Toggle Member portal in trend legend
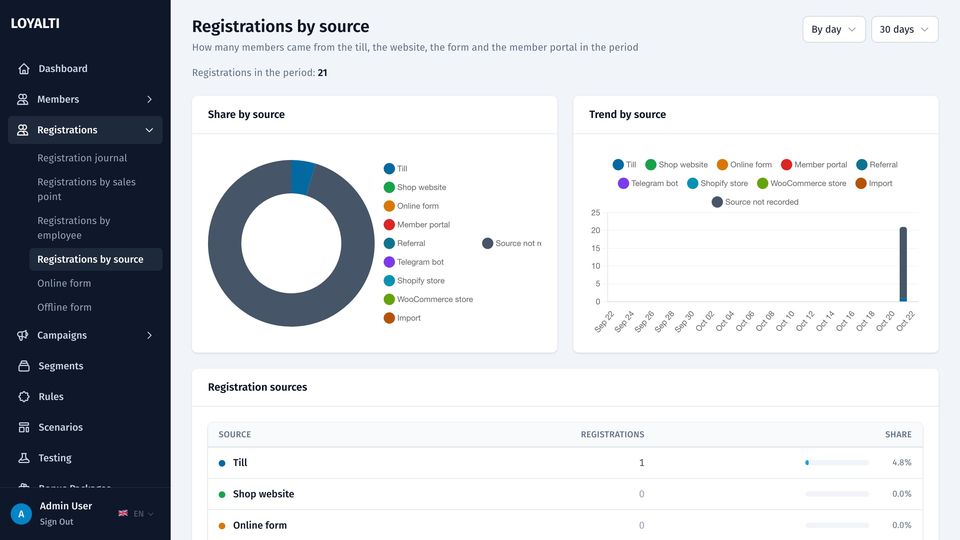This screenshot has height=540, width=960. pos(814,165)
